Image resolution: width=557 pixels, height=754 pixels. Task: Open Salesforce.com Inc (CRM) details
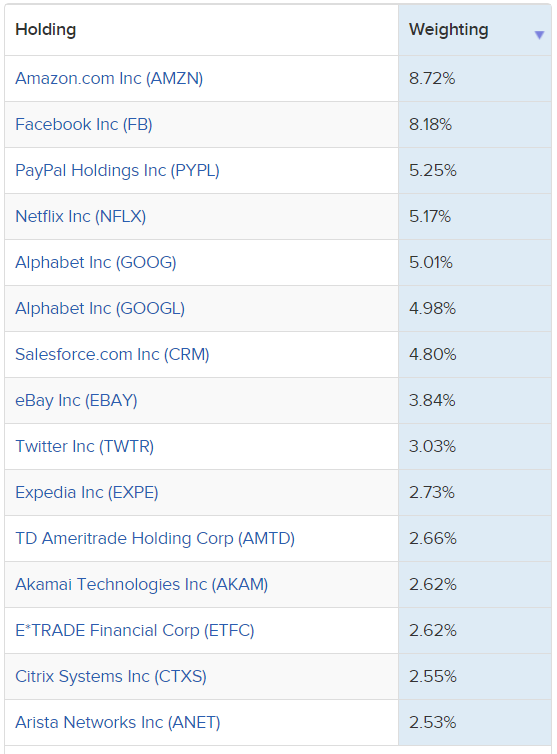(113, 354)
